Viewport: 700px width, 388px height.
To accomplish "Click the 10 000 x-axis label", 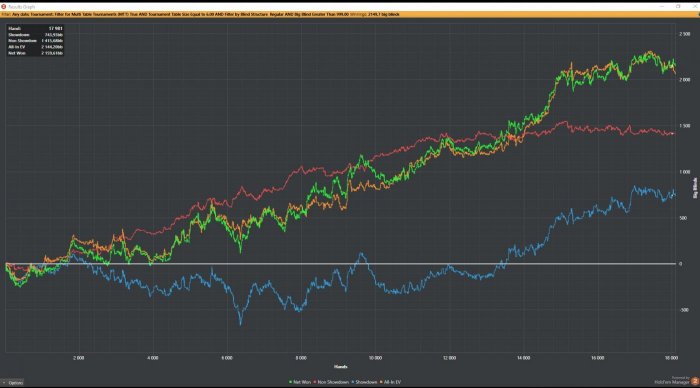I will coord(375,358).
